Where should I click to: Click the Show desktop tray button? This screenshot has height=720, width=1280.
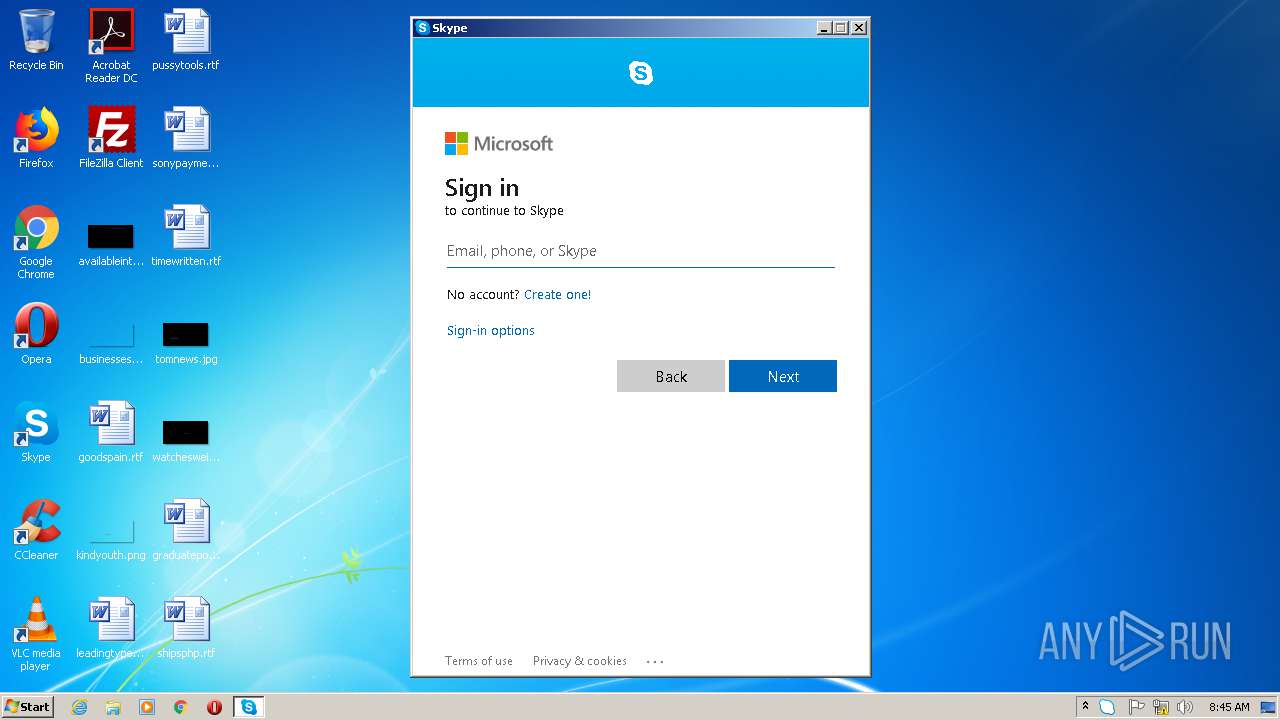1268,707
